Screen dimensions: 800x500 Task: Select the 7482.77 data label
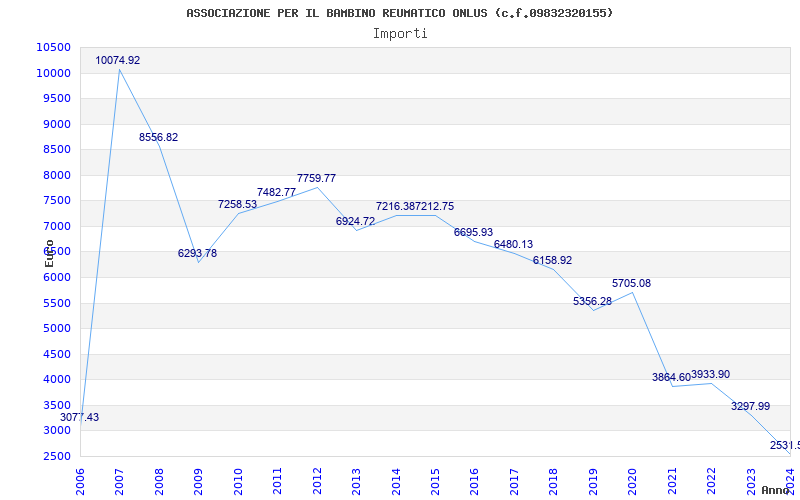click(277, 192)
